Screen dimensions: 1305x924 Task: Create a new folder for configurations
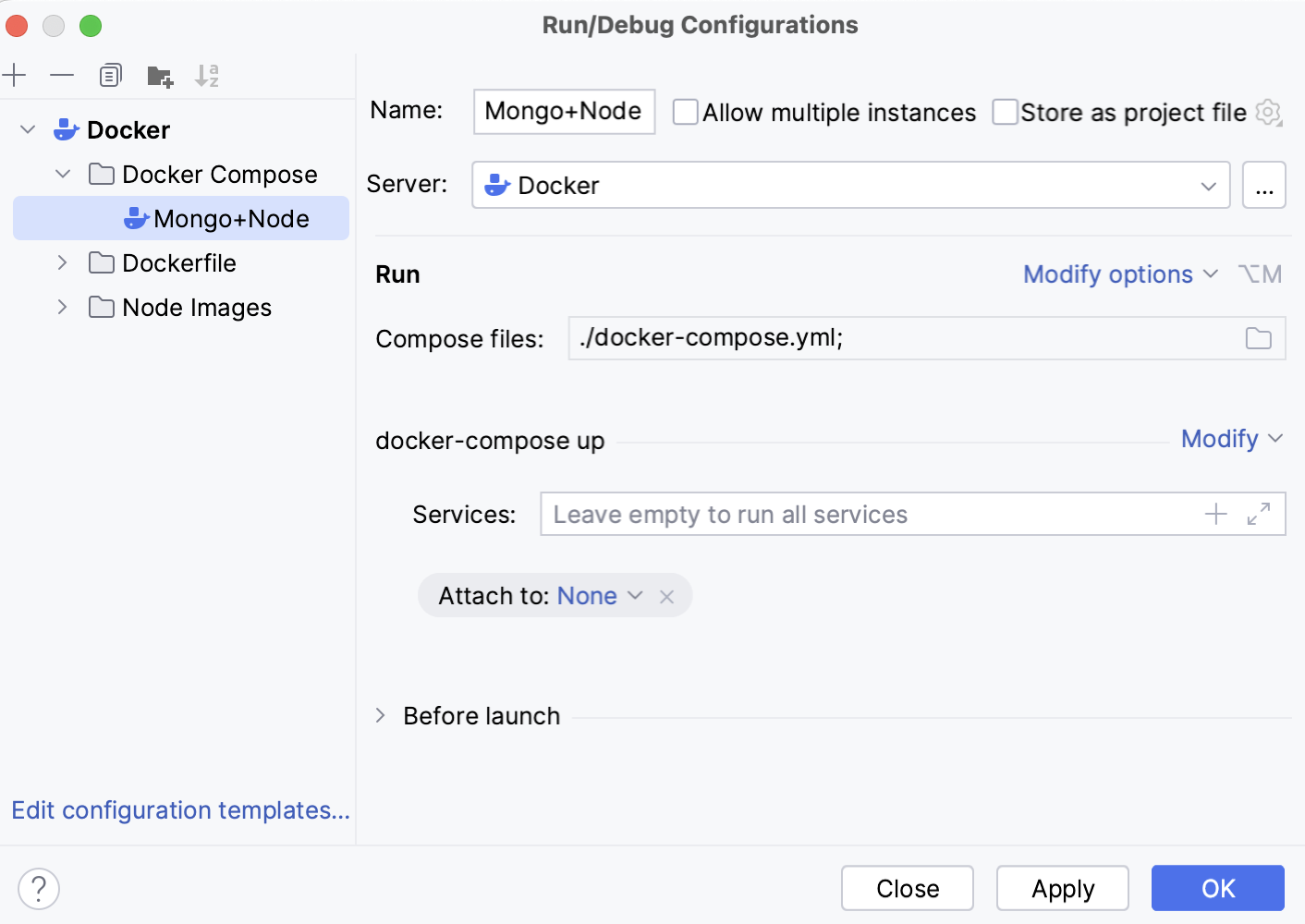click(159, 75)
